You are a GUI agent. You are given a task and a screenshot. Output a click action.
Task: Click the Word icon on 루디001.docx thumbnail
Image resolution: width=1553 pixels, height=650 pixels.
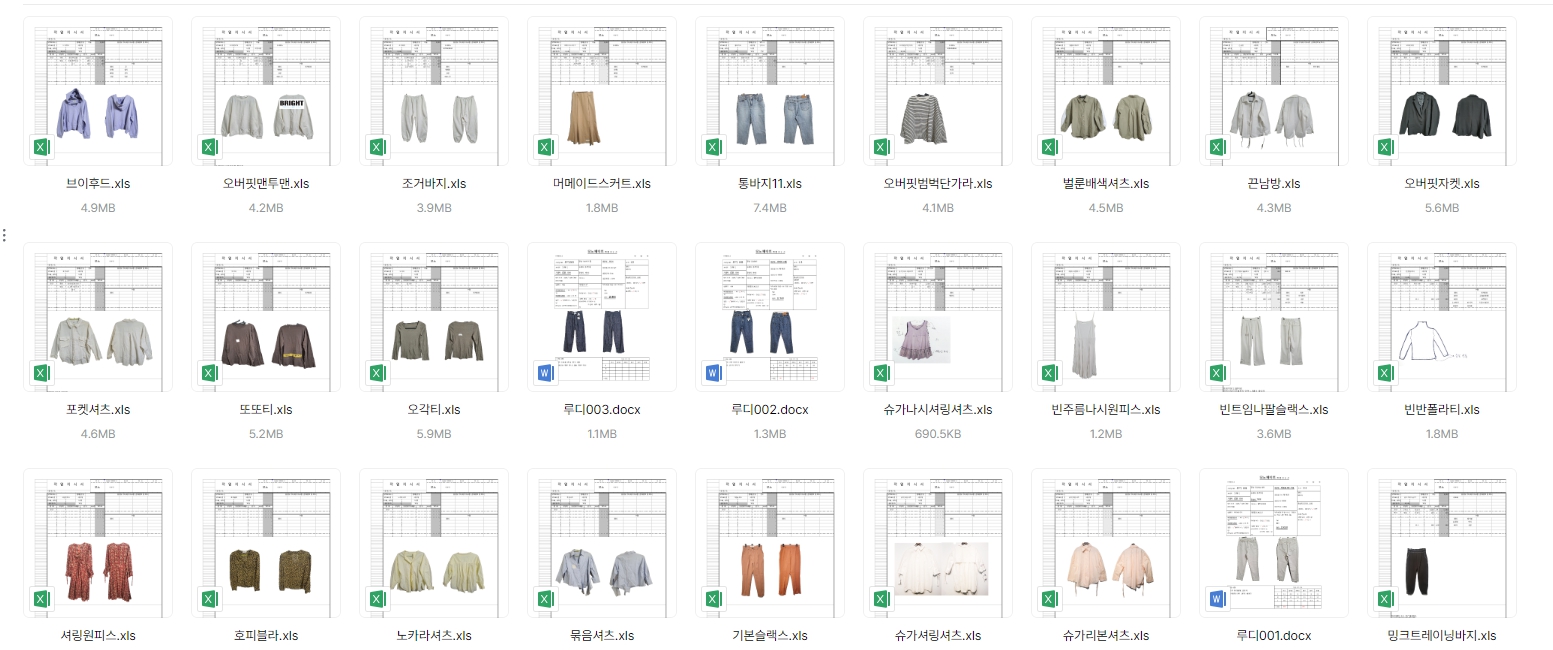click(x=1217, y=600)
